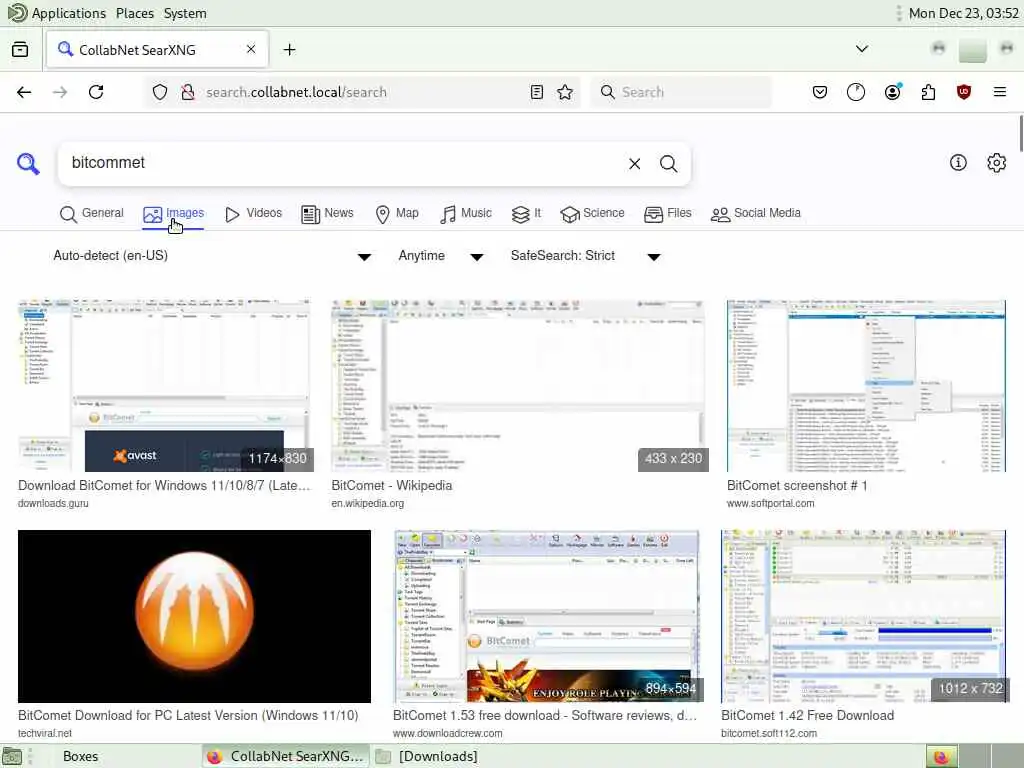Open the BitComet orange logo thumbnail
Image resolution: width=1024 pixels, height=768 pixels.
195,616
